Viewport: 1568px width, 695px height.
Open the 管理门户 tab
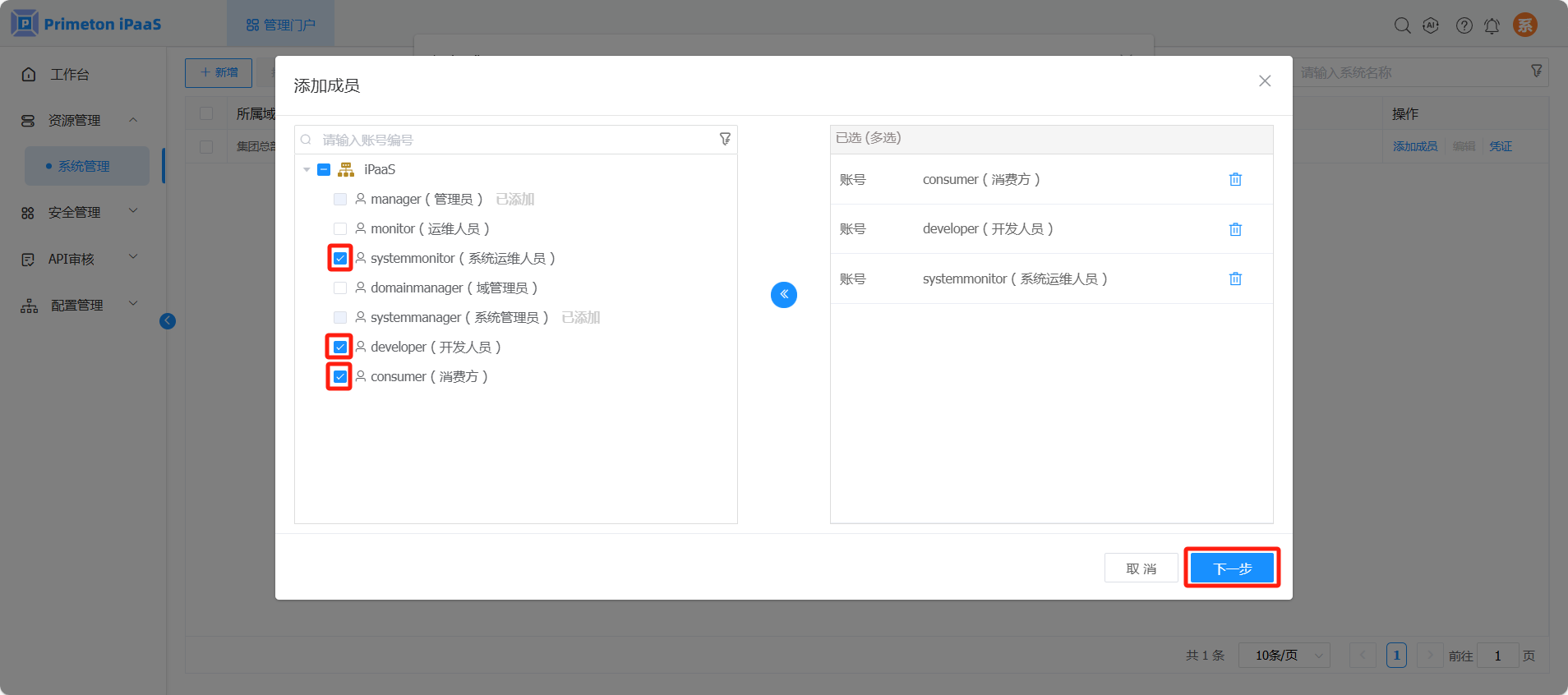point(281,25)
